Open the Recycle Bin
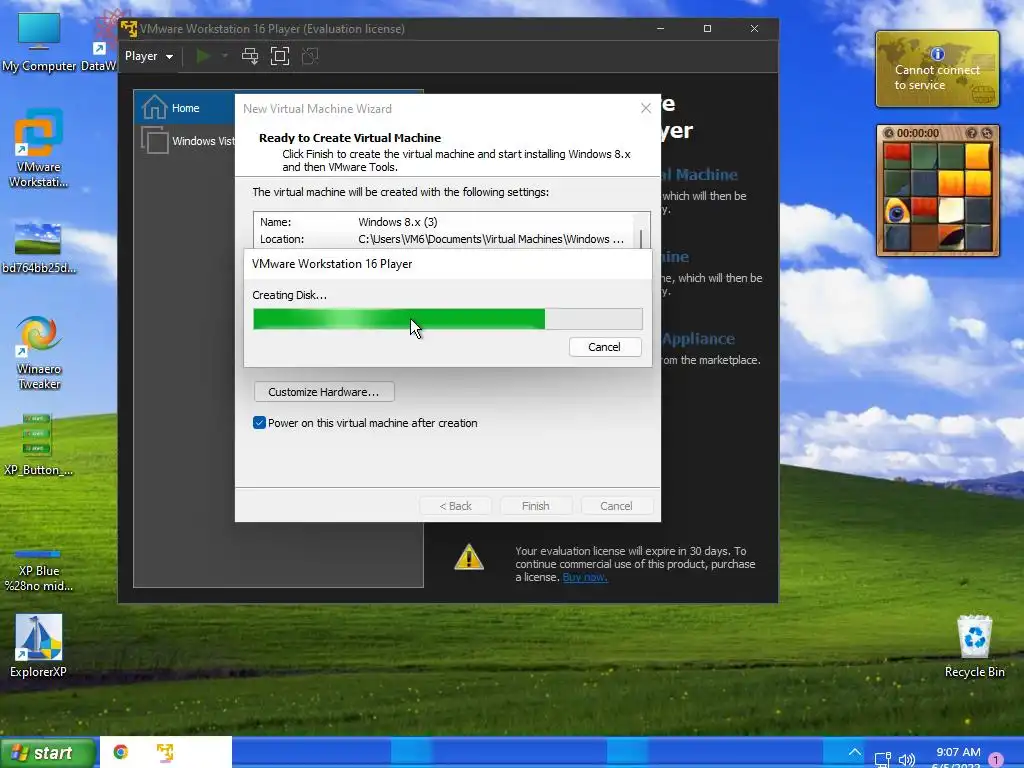 click(x=974, y=647)
